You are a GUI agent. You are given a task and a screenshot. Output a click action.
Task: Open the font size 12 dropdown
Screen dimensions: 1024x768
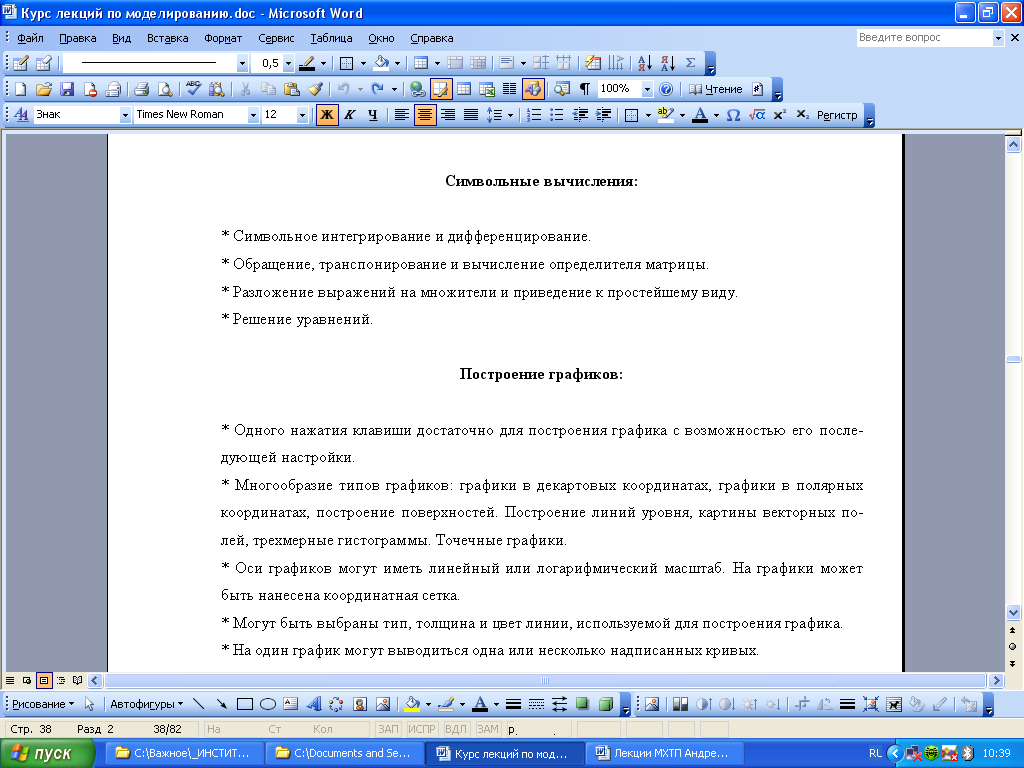[x=302, y=115]
